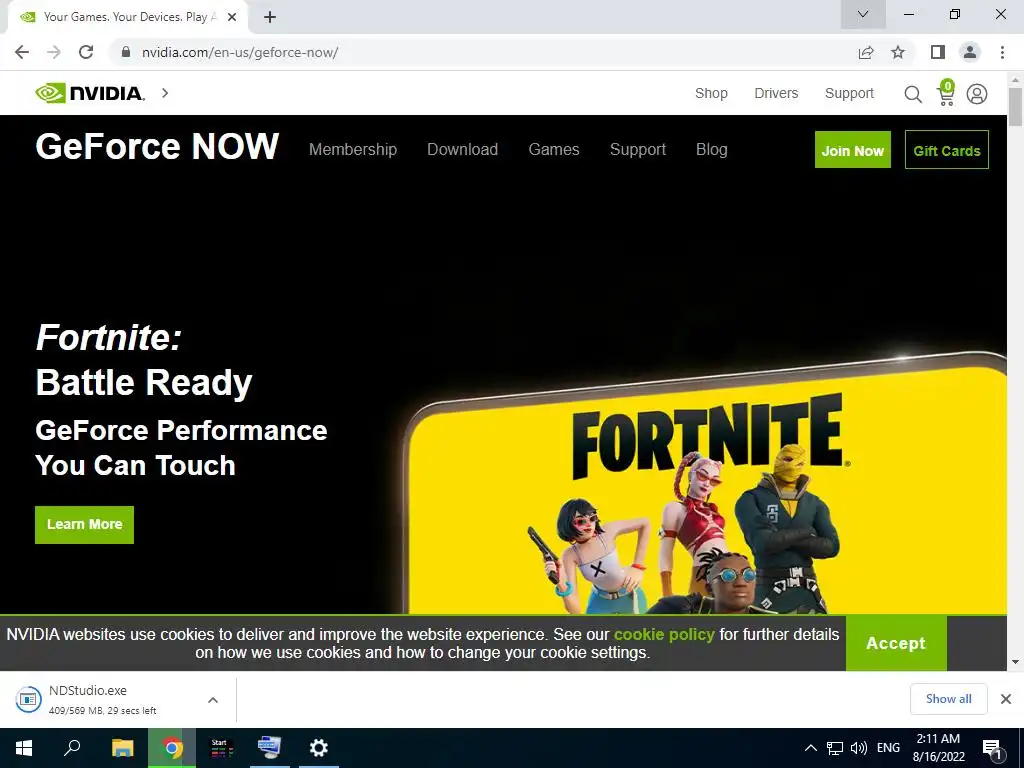
Task: Click Chrome icon in taskbar
Action: [172, 748]
